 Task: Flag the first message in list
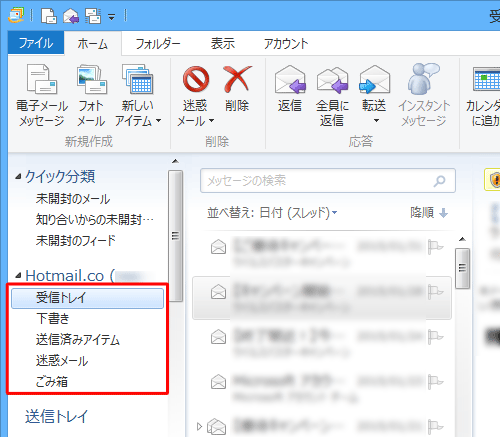coord(436,247)
